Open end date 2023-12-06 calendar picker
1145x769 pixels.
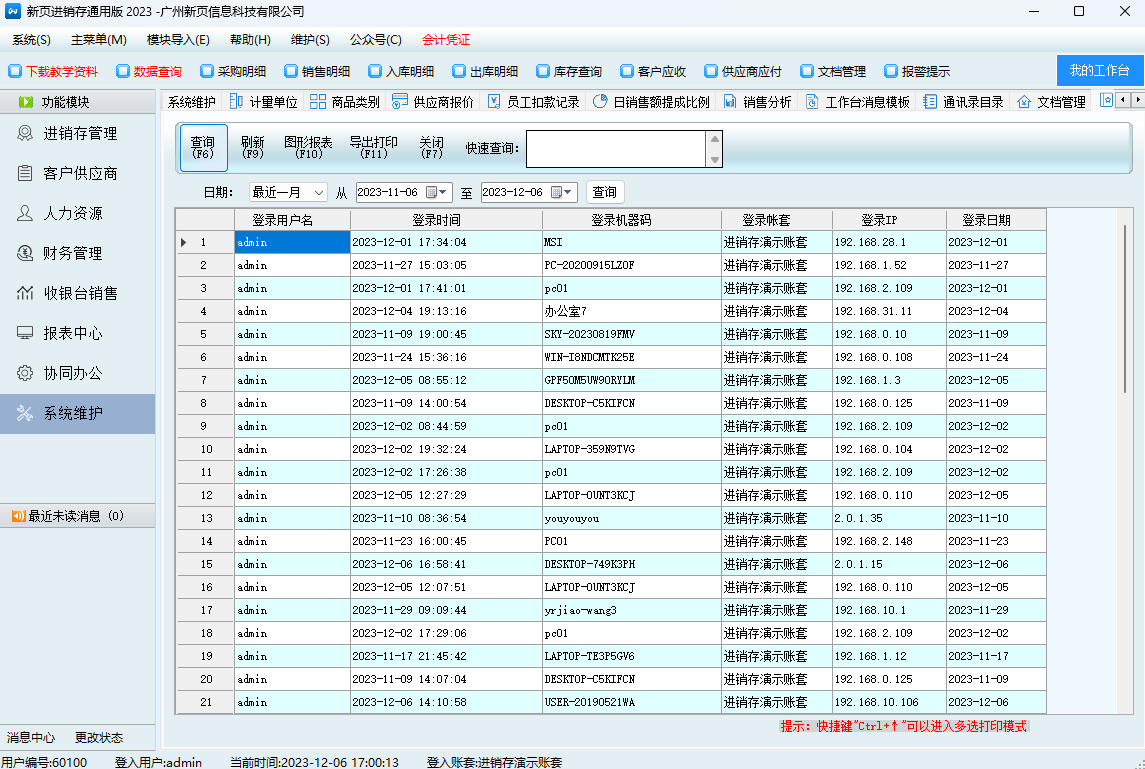[561, 192]
